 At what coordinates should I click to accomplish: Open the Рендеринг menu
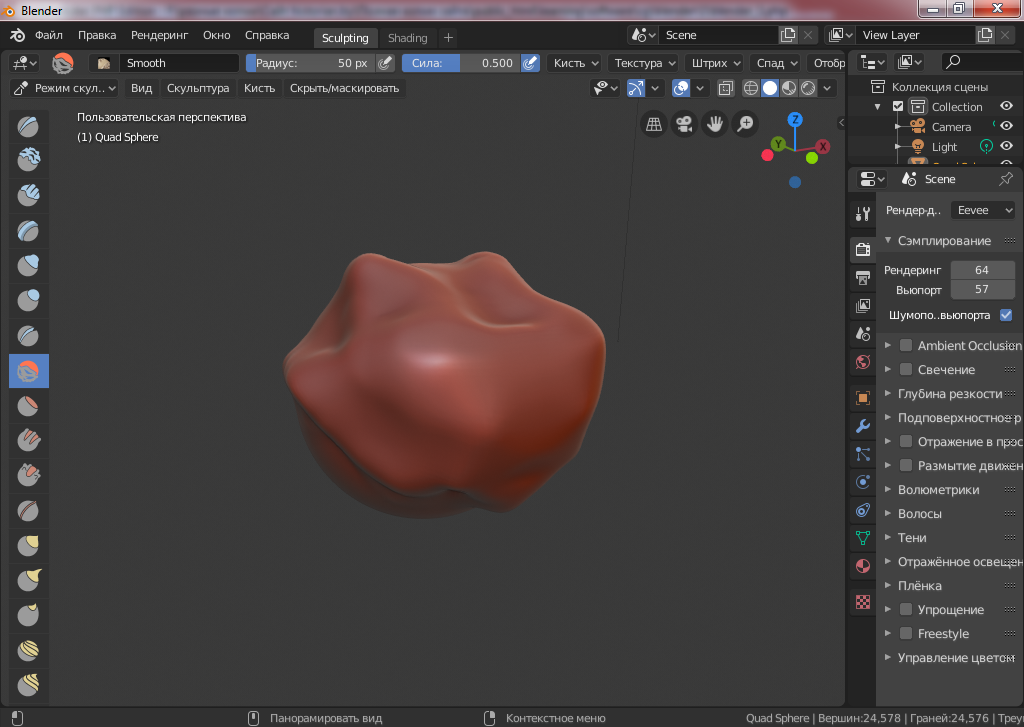tap(159, 35)
